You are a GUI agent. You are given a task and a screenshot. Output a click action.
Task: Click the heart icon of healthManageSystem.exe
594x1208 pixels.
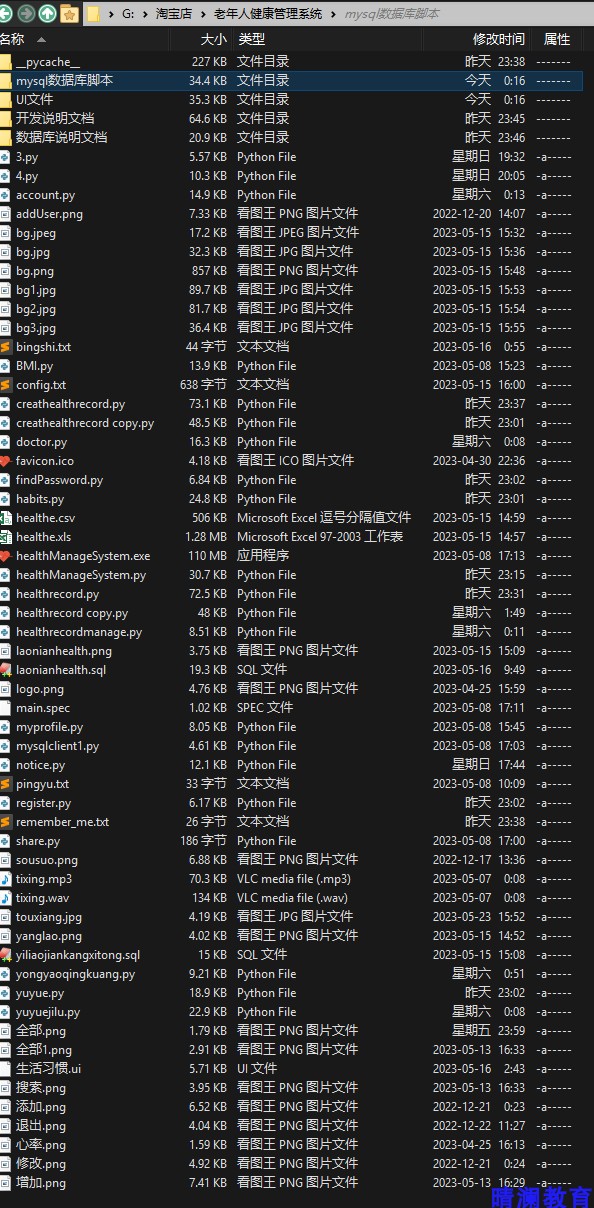coord(5,556)
